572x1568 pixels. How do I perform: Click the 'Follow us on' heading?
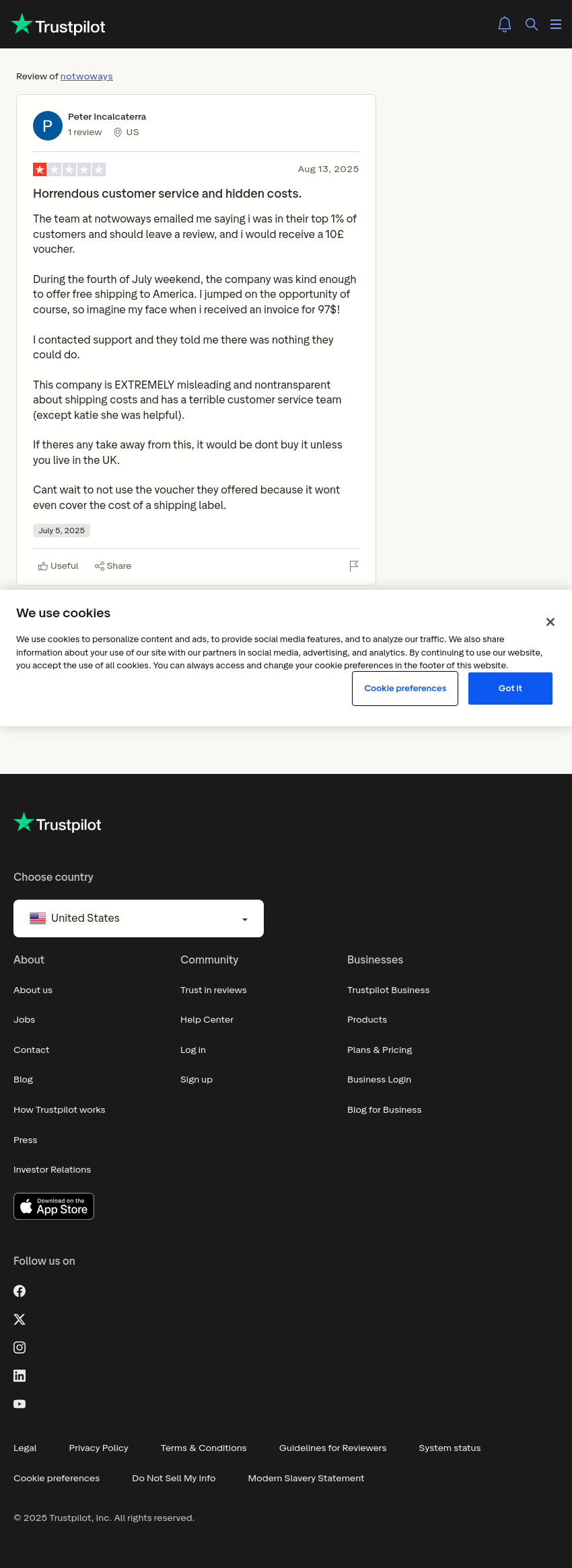pyautogui.click(x=44, y=1261)
